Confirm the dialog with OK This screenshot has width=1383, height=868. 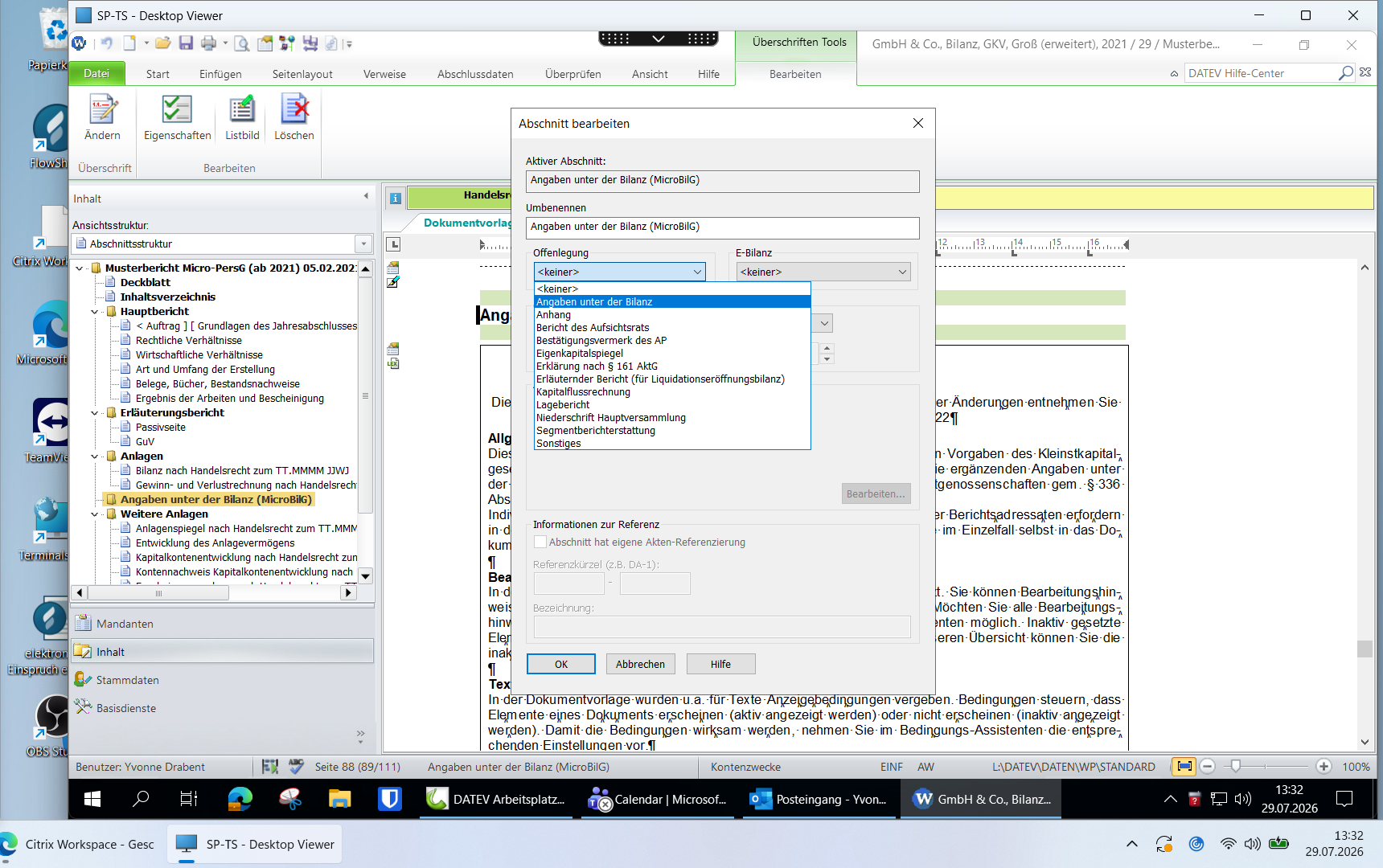point(561,664)
